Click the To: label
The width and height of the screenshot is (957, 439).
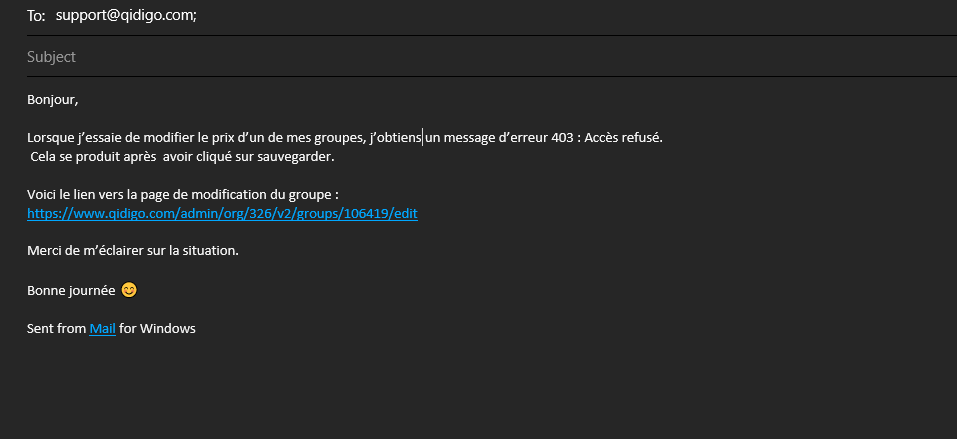point(36,16)
